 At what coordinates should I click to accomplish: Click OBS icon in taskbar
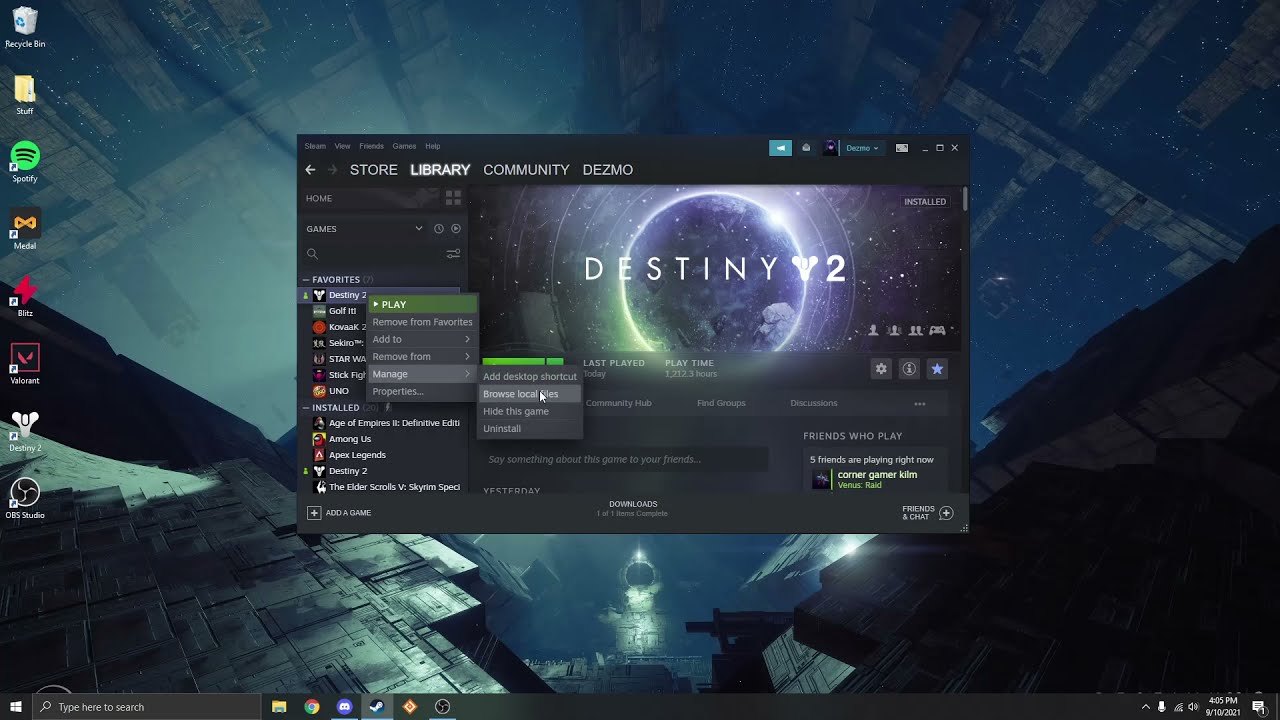(442, 707)
